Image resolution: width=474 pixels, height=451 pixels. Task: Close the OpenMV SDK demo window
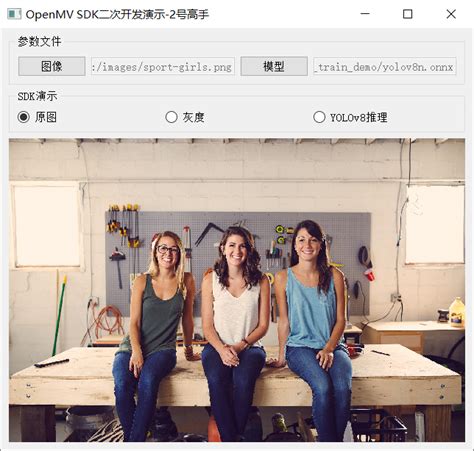coord(451,14)
